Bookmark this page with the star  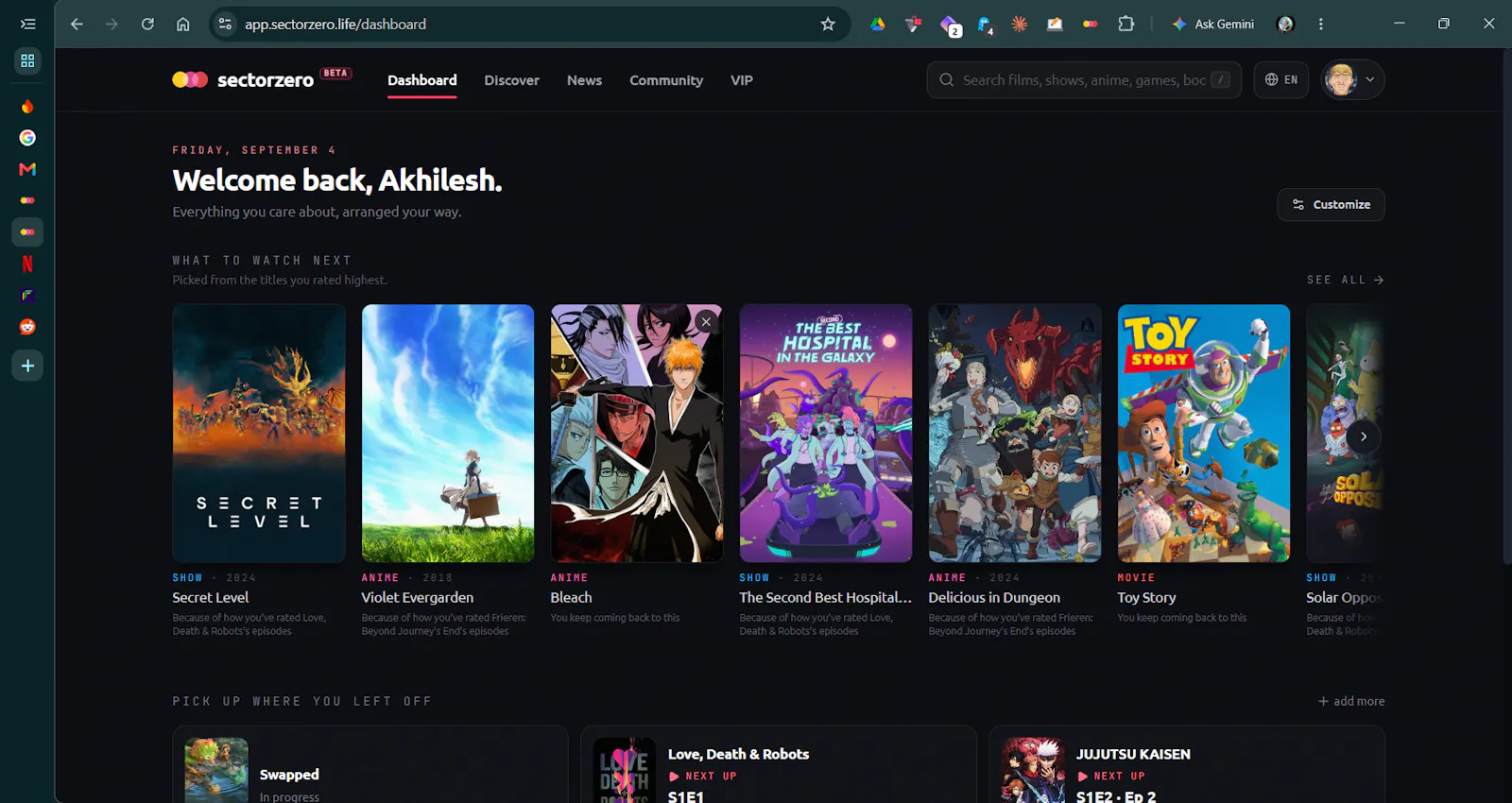(828, 24)
